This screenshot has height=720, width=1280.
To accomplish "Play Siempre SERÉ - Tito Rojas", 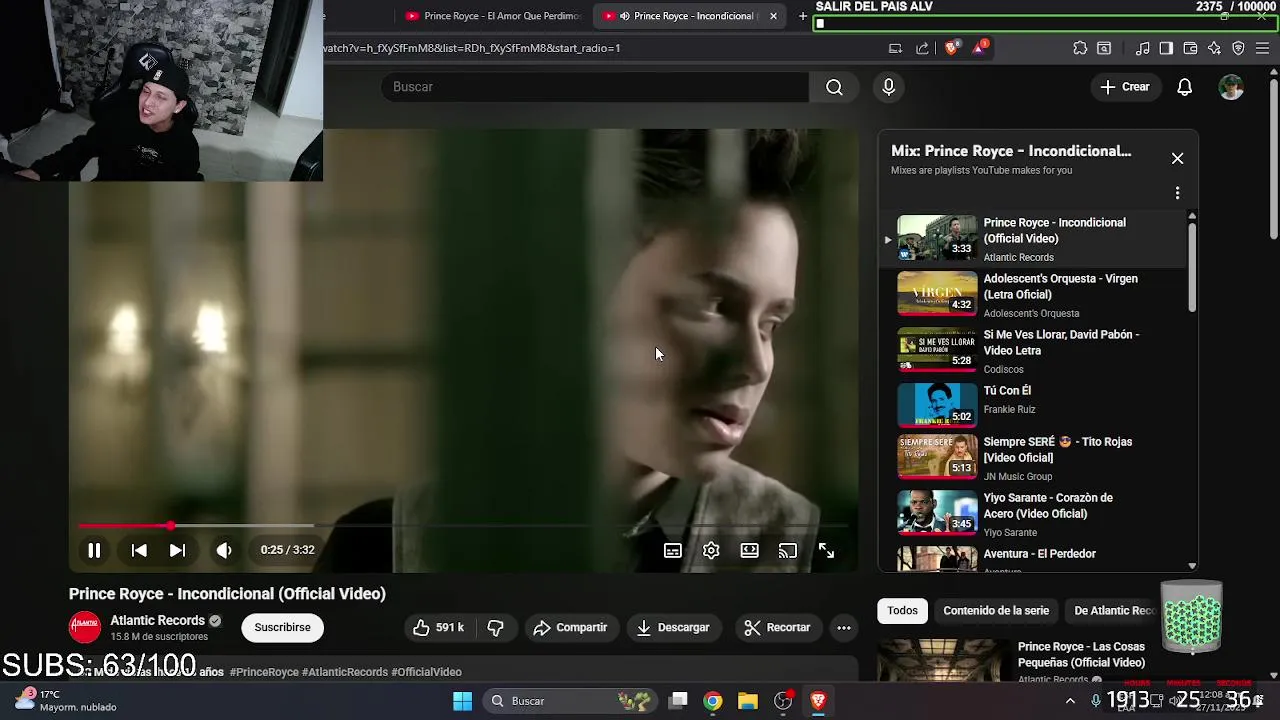I will [1033, 458].
